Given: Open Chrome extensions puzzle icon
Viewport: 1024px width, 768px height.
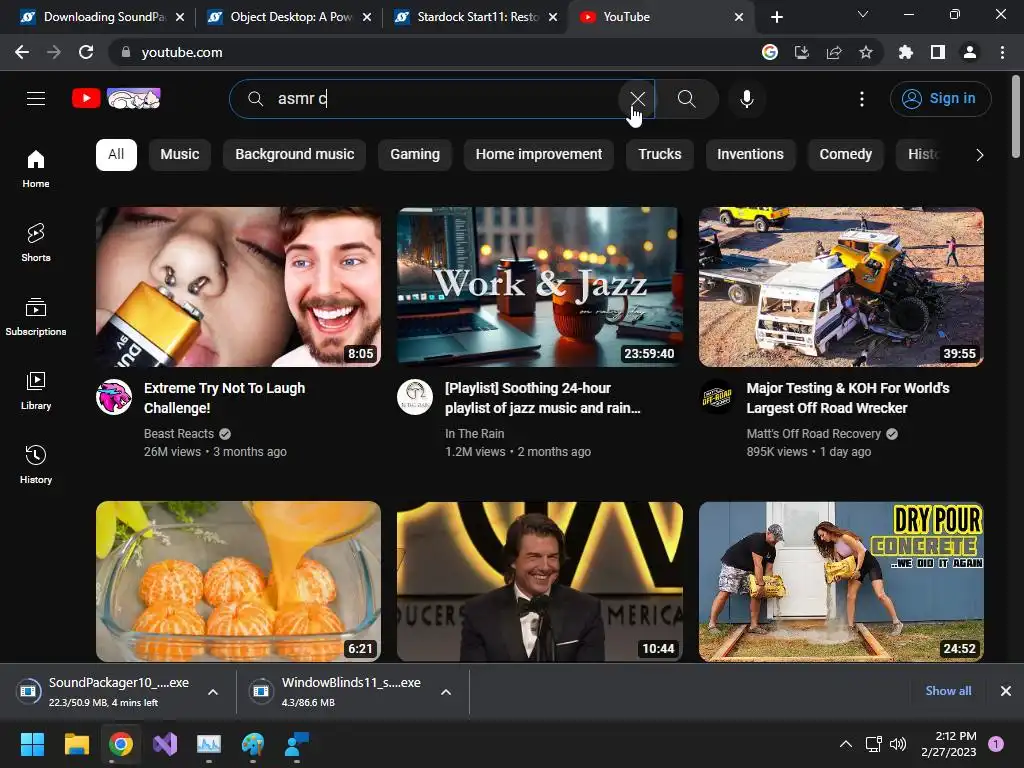Looking at the screenshot, I should tap(906, 52).
